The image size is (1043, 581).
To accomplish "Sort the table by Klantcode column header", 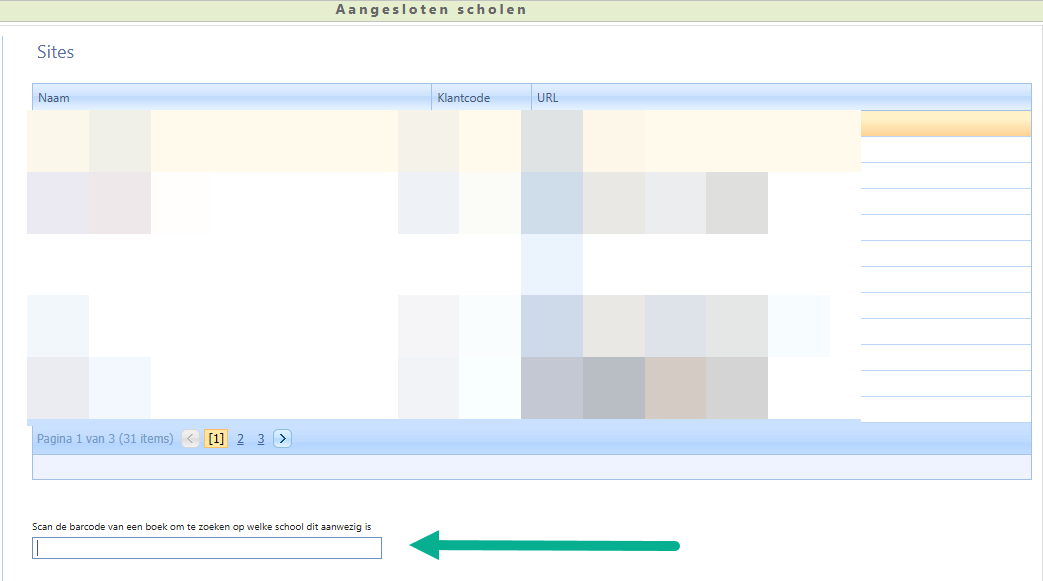I will (481, 98).
